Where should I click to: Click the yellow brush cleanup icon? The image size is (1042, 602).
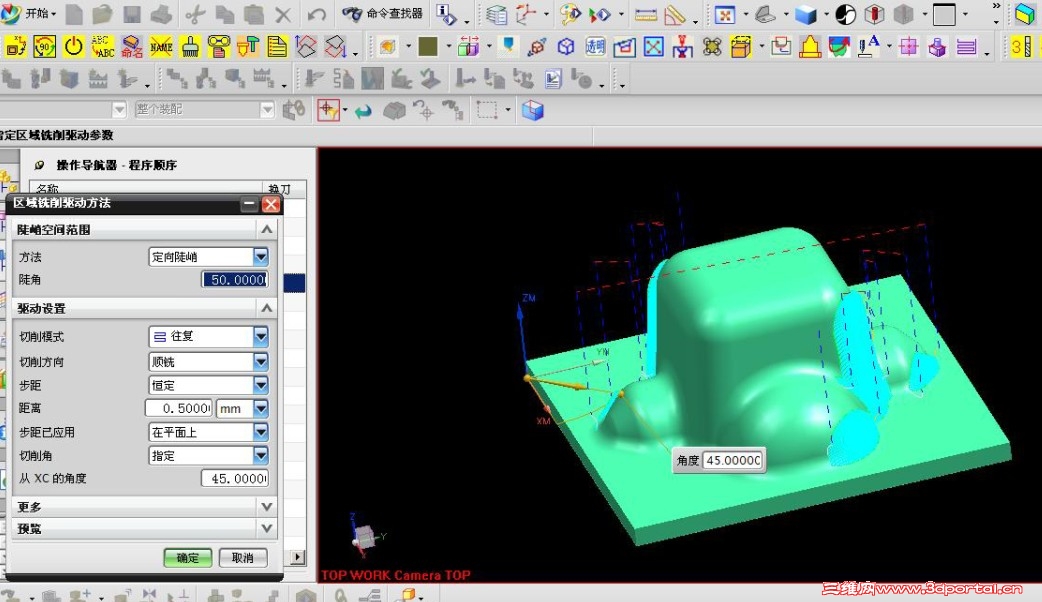pyautogui.click(x=190, y=47)
